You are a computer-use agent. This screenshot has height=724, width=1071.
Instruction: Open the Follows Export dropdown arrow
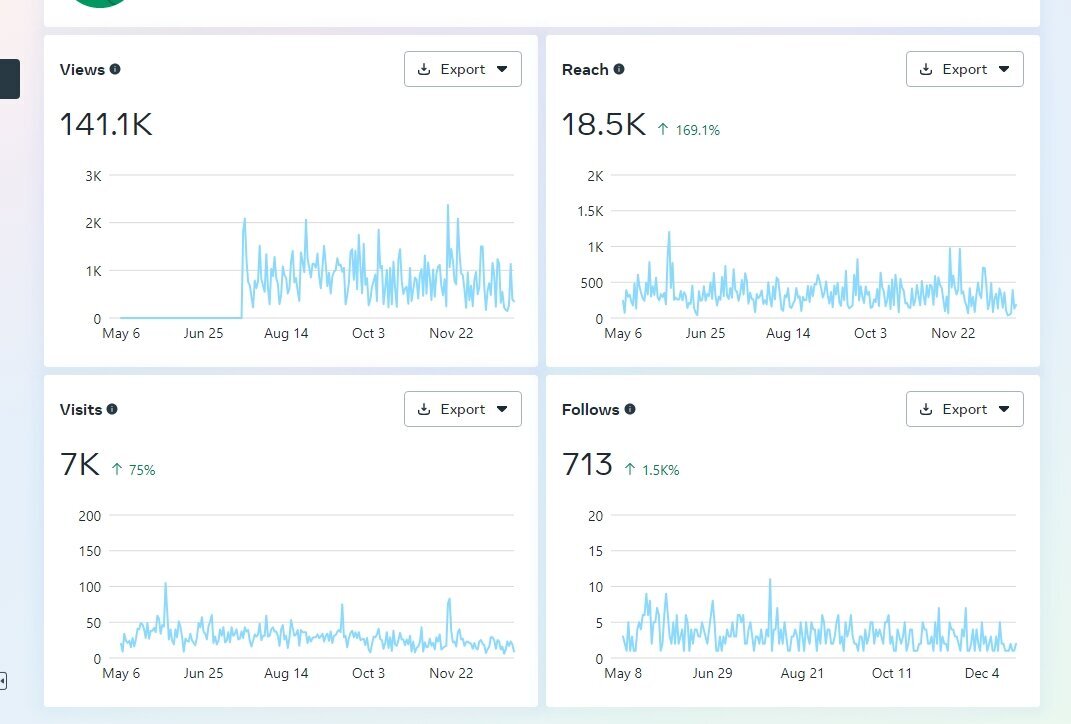point(1004,409)
